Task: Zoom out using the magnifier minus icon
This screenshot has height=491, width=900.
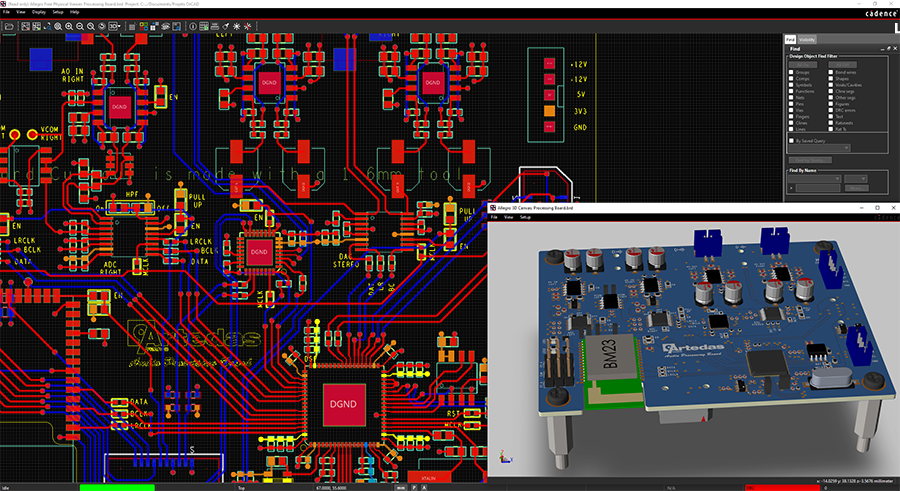Action: click(80, 26)
